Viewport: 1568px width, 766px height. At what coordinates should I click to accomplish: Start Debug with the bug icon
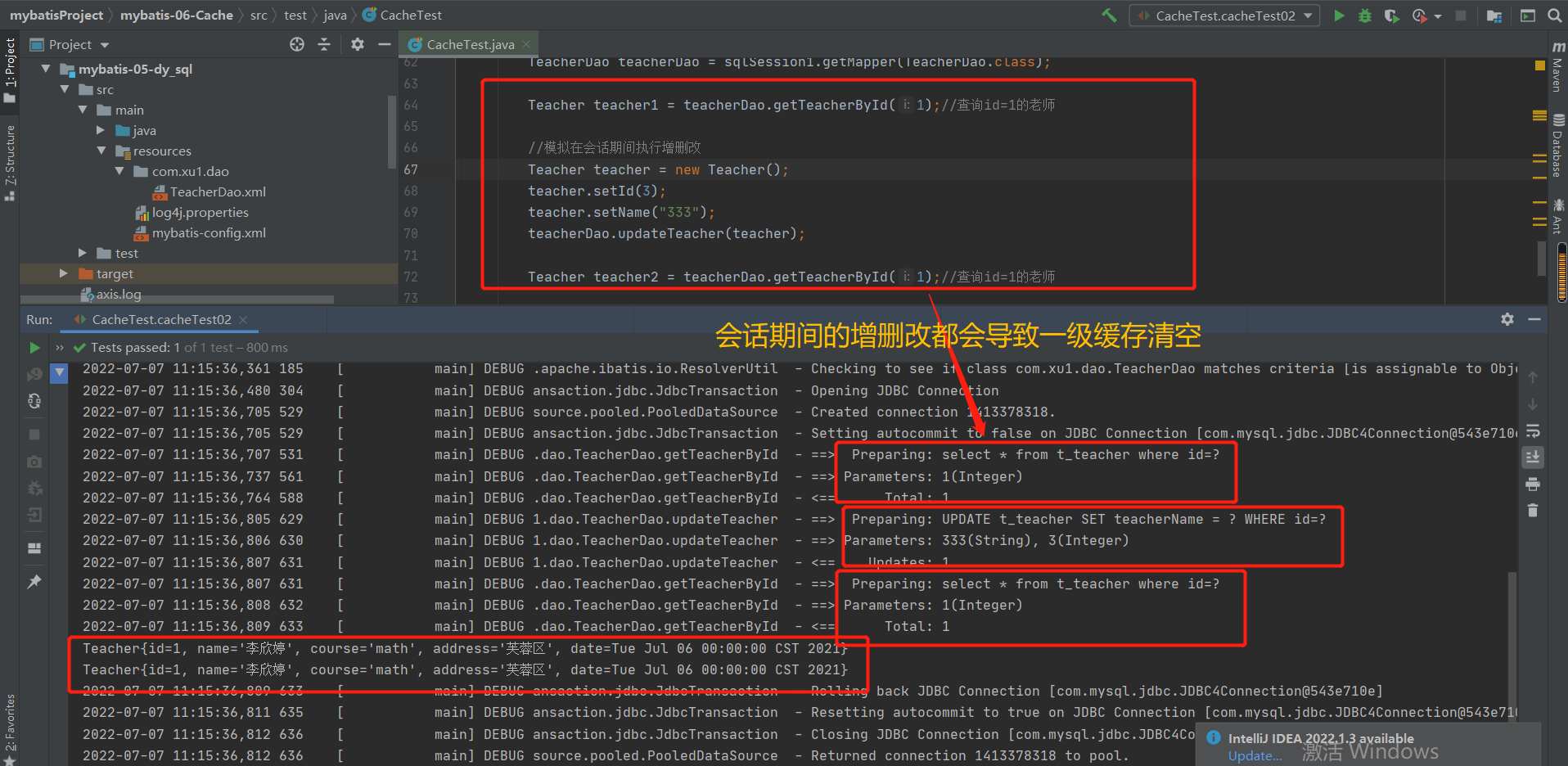(x=1365, y=16)
